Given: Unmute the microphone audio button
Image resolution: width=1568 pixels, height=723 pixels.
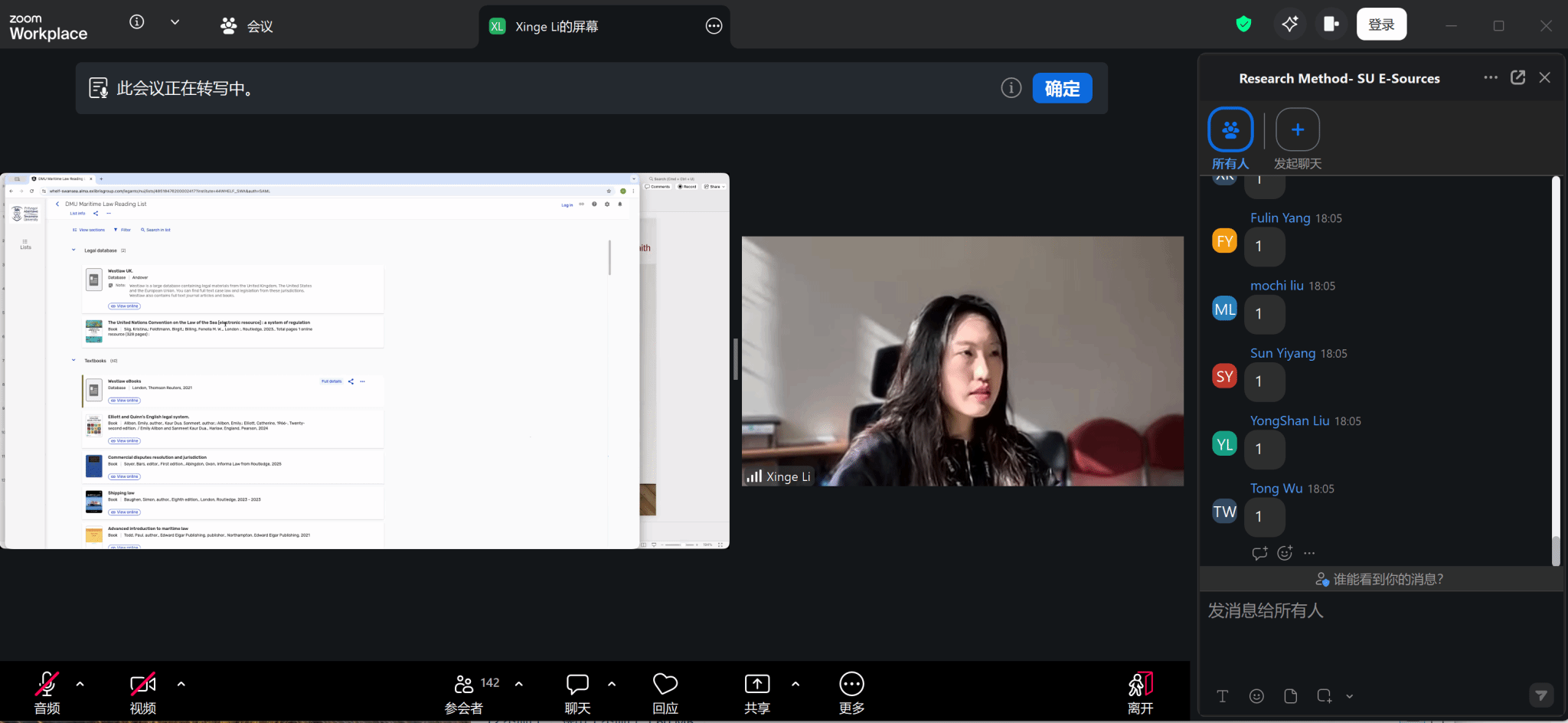Looking at the screenshot, I should (x=47, y=692).
